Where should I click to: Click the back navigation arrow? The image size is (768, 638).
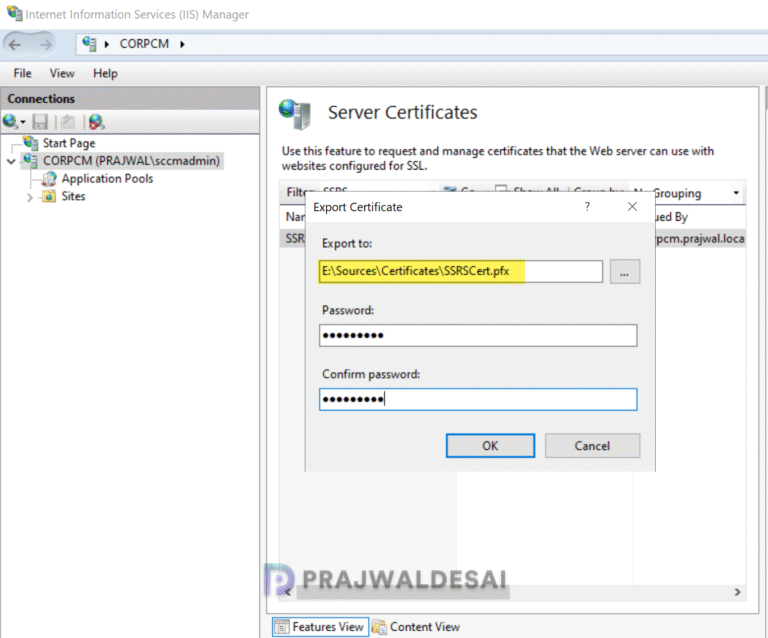coord(15,45)
